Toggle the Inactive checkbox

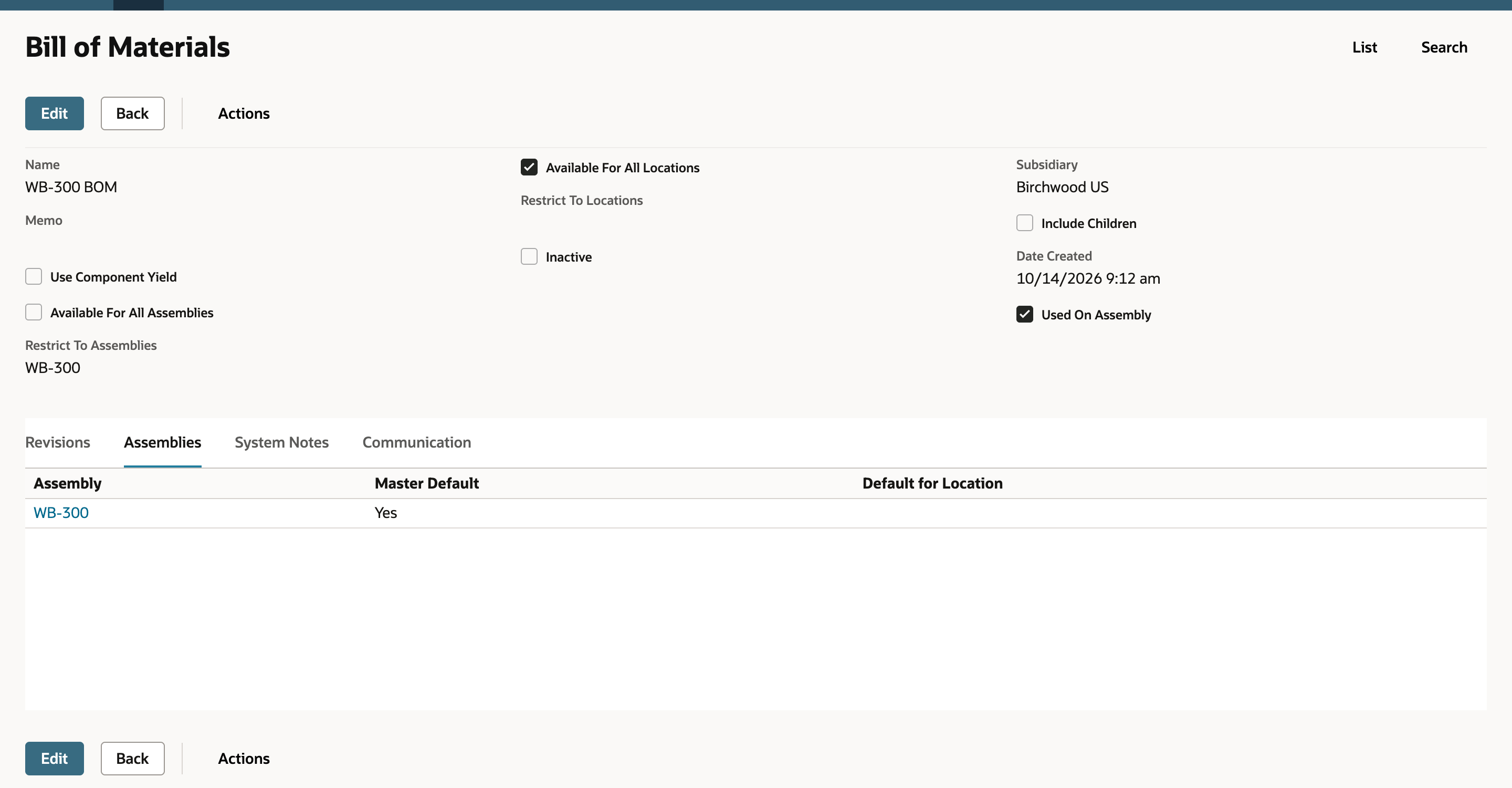(x=529, y=256)
